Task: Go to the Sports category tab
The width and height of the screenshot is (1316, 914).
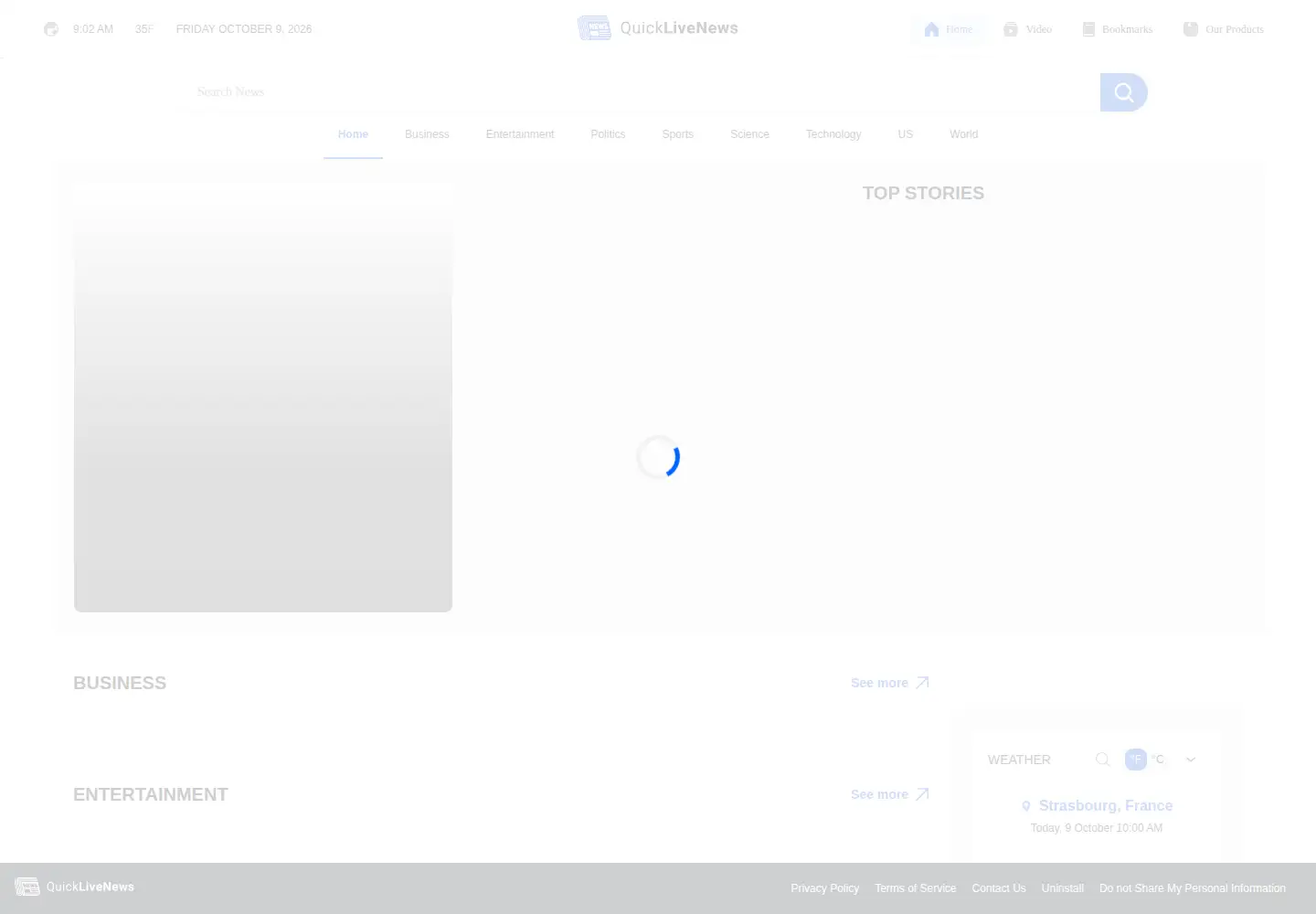Action: pos(678,134)
